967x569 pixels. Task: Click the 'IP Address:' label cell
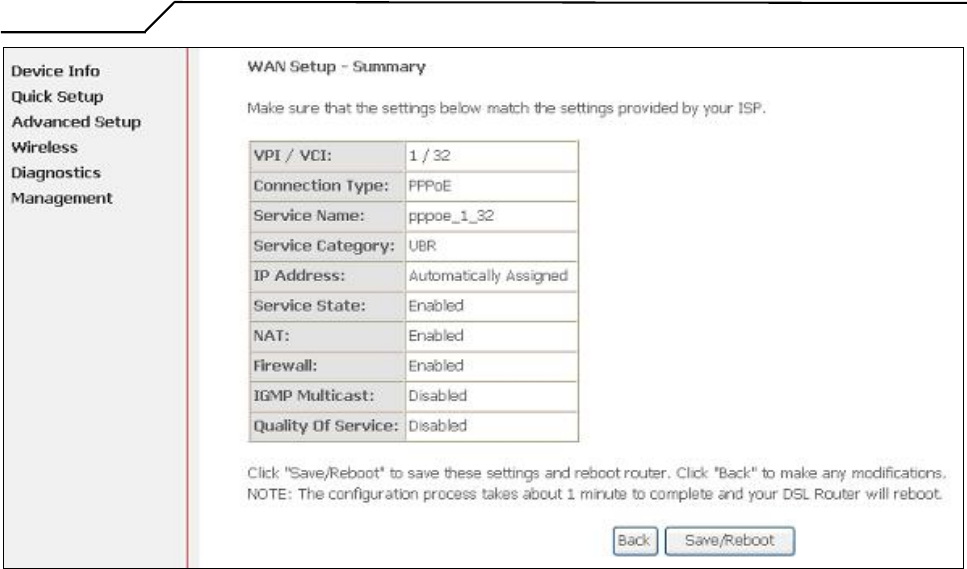click(x=327, y=276)
